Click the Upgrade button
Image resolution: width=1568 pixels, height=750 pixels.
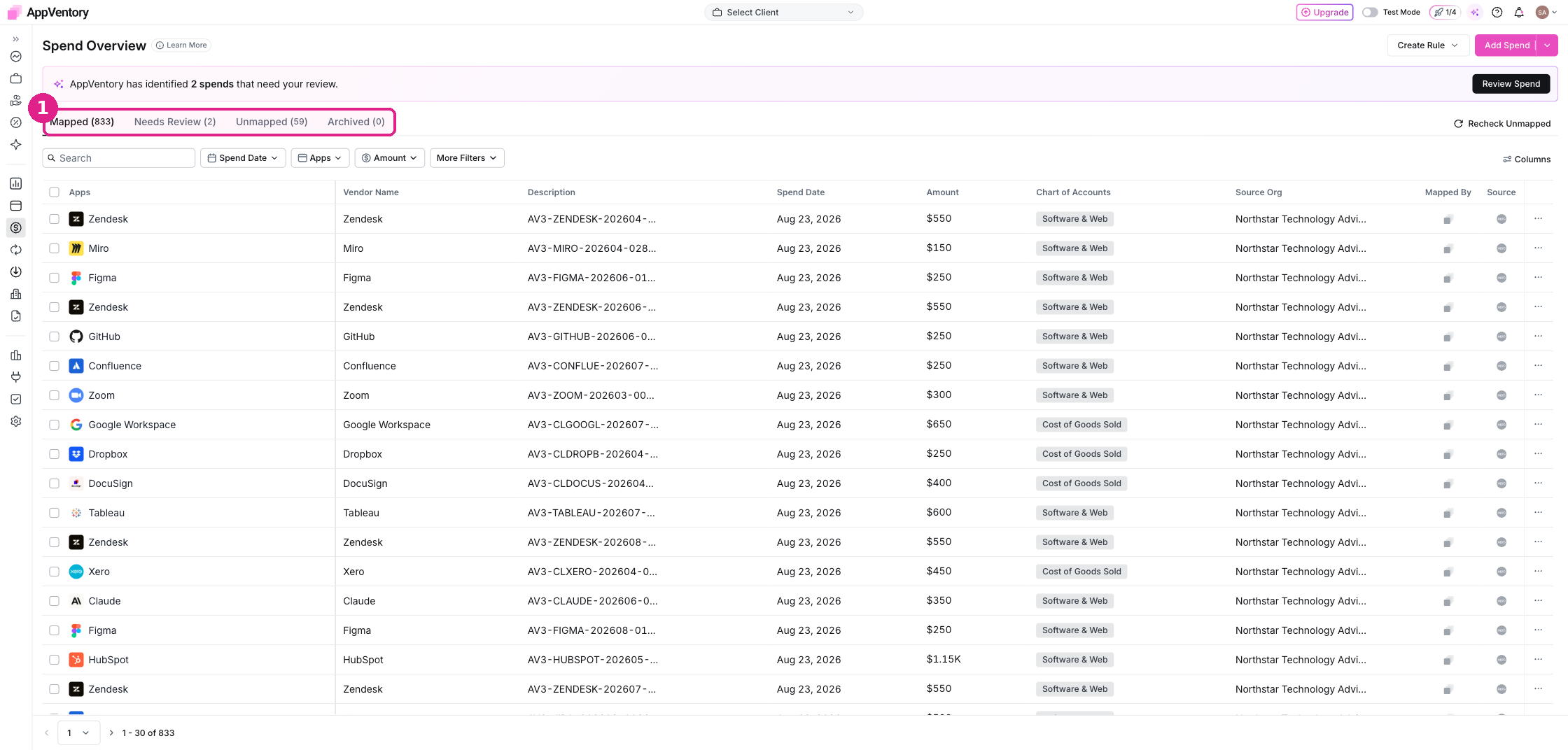(1324, 12)
